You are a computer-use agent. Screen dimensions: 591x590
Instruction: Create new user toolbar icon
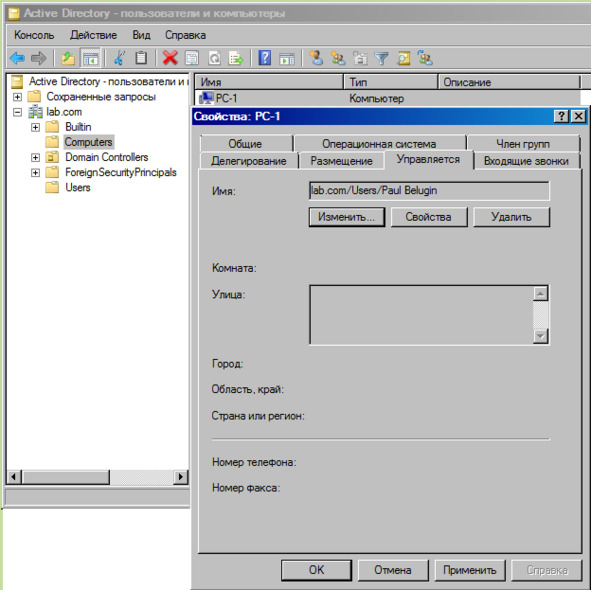[316, 58]
